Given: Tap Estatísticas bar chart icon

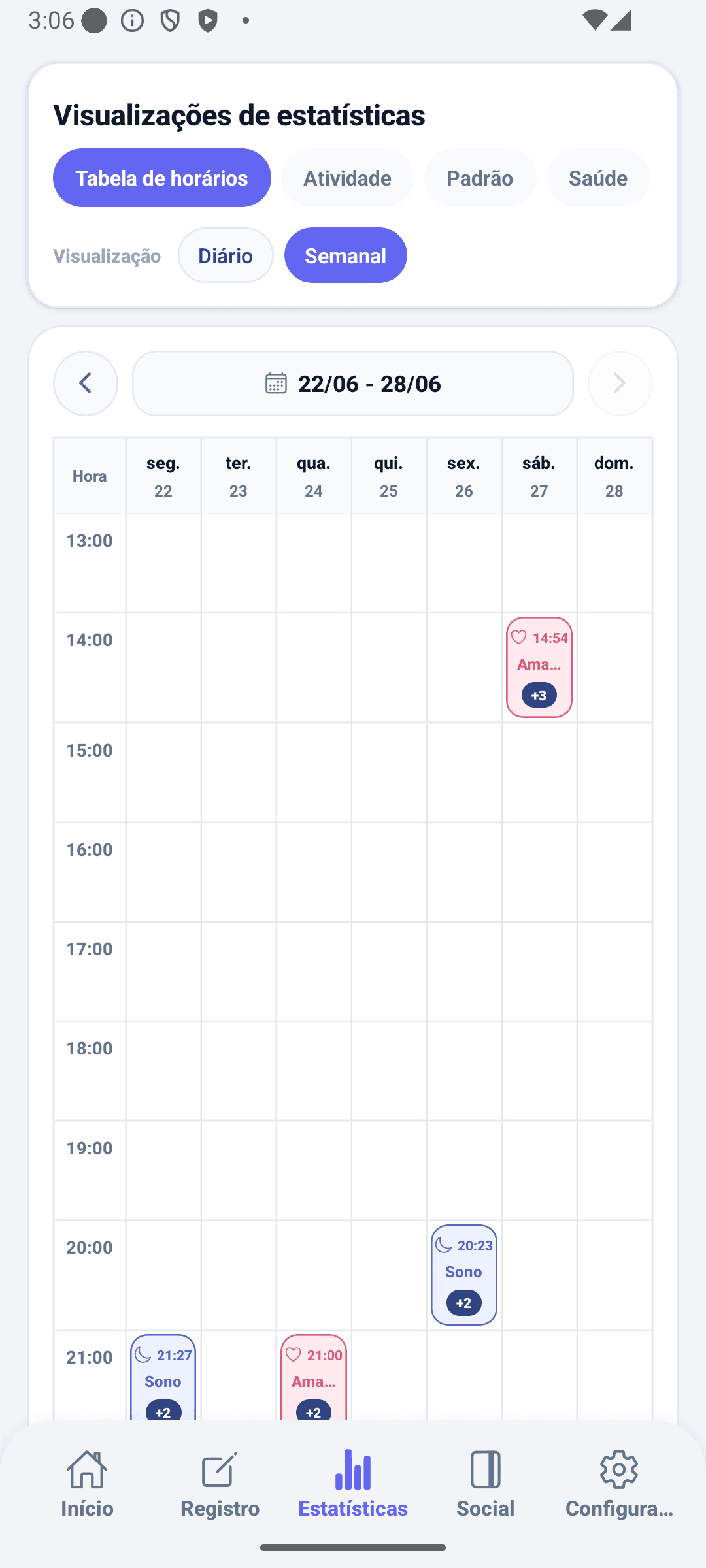Looking at the screenshot, I should pos(353,1469).
